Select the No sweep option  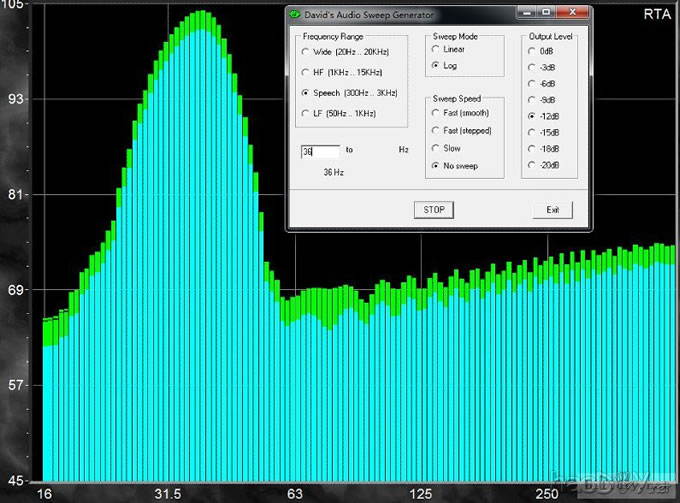click(435, 165)
